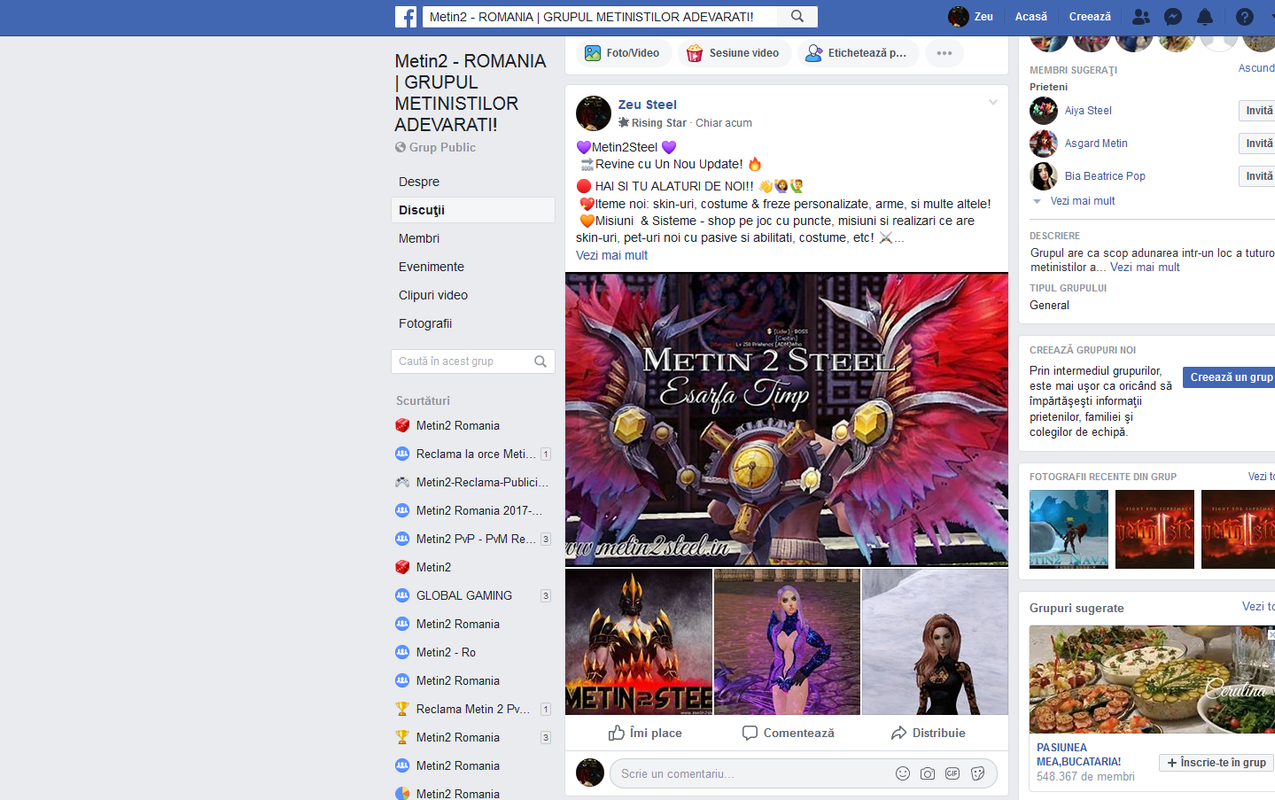Open the Messenger icon in top bar
This screenshot has height=800, width=1275.
pos(1174,17)
